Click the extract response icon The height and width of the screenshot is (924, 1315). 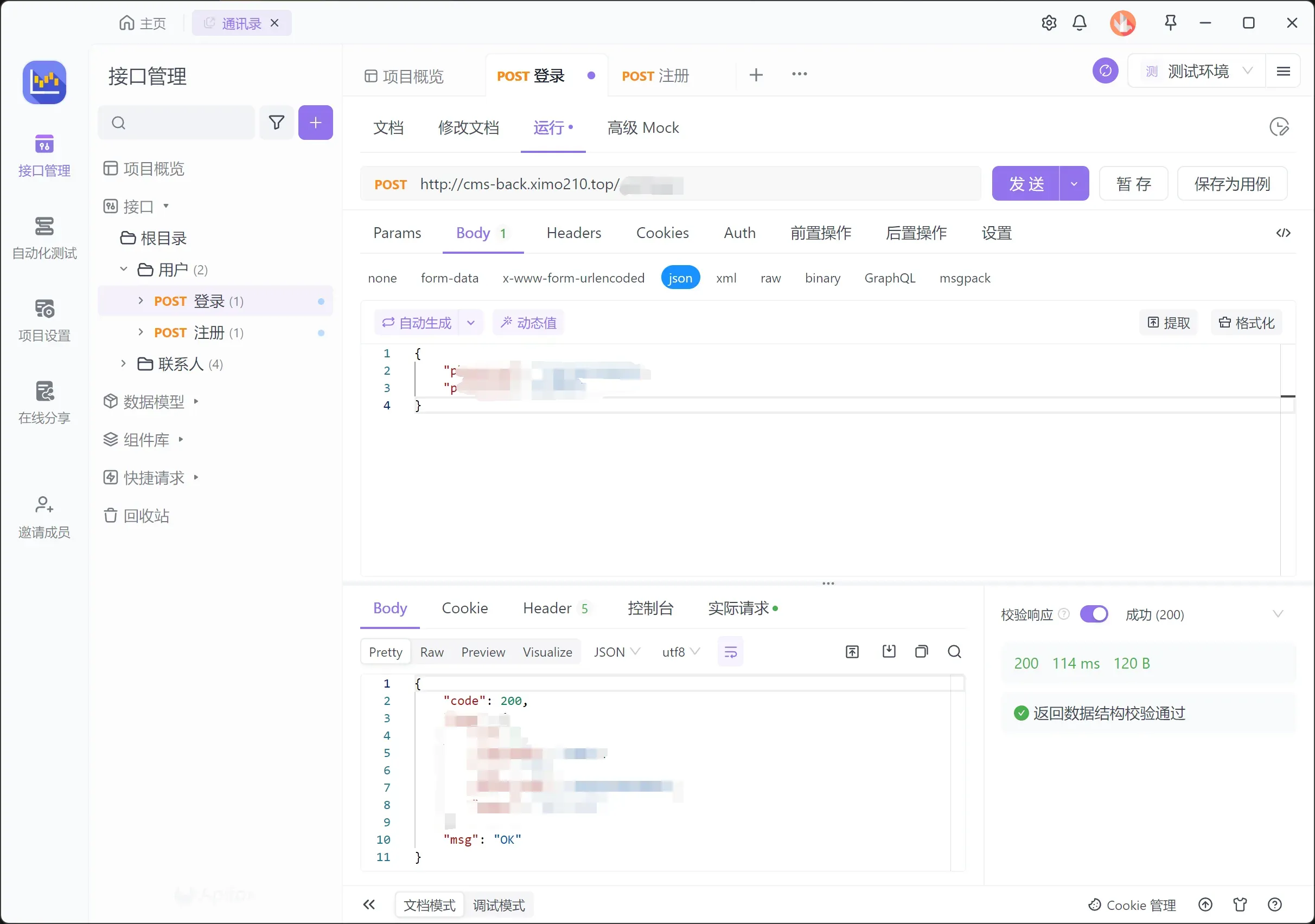[x=852, y=651]
